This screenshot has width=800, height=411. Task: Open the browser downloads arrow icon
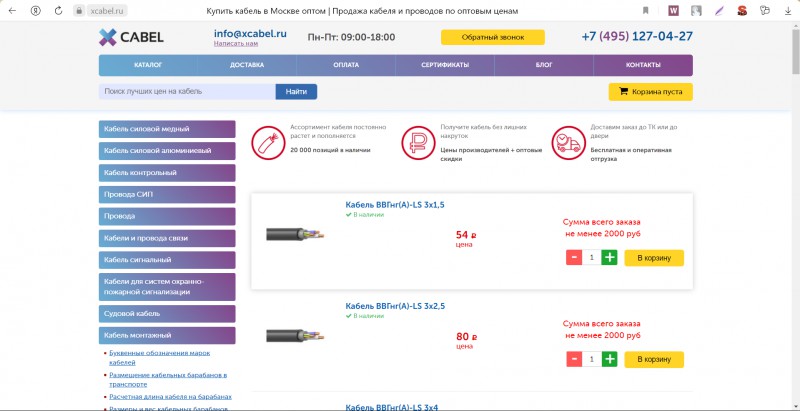coord(788,11)
